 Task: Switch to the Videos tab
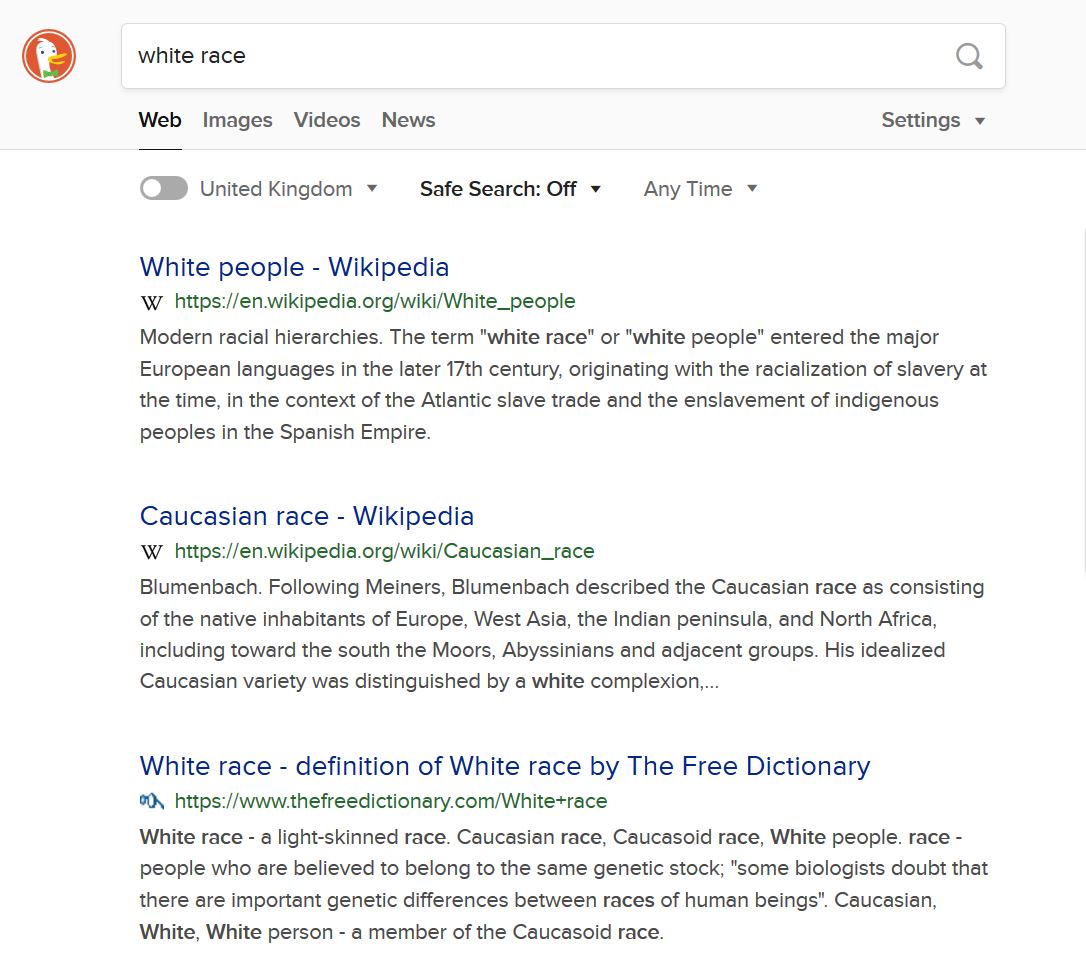pos(327,120)
